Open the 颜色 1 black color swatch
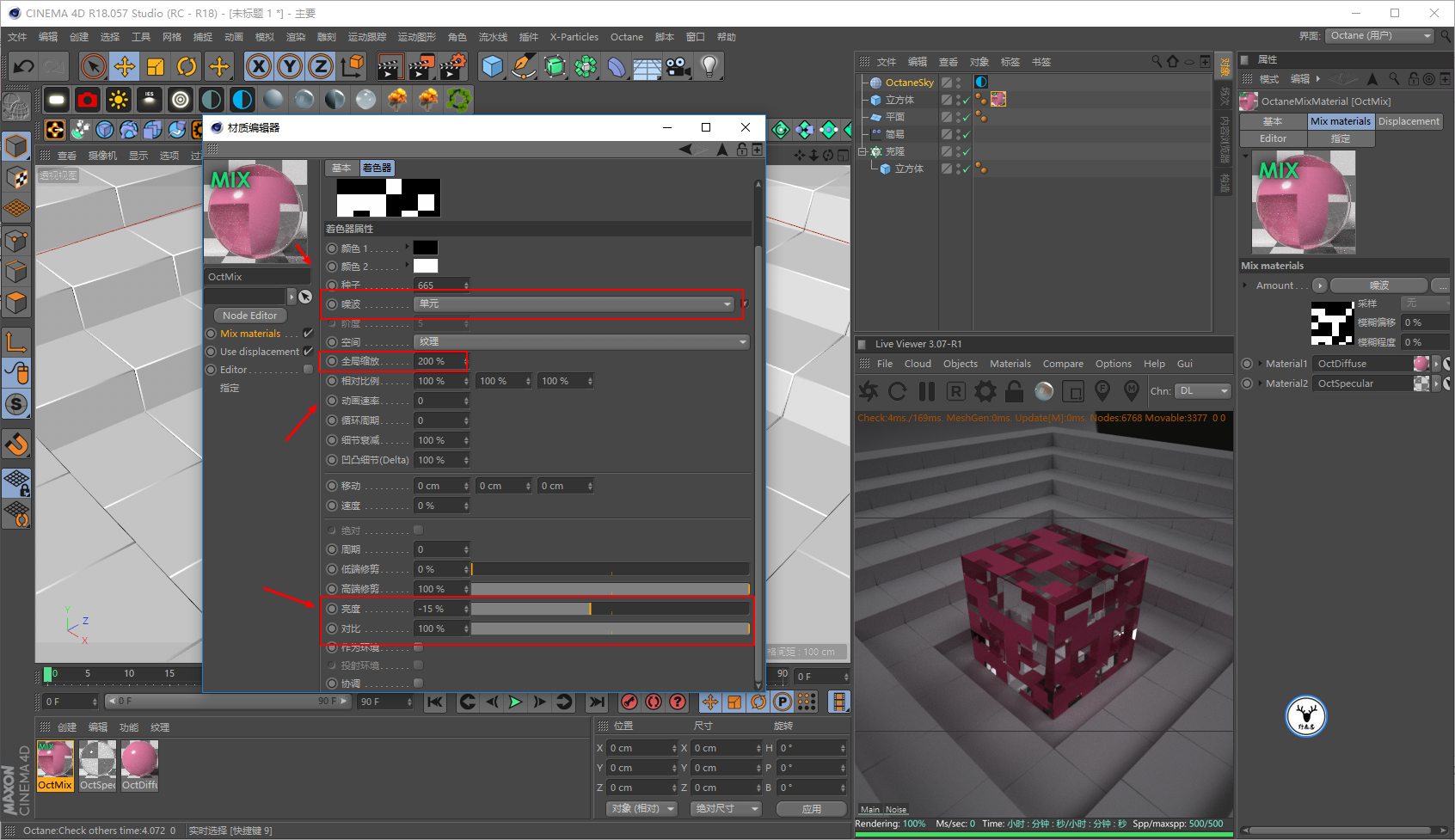 click(x=426, y=248)
